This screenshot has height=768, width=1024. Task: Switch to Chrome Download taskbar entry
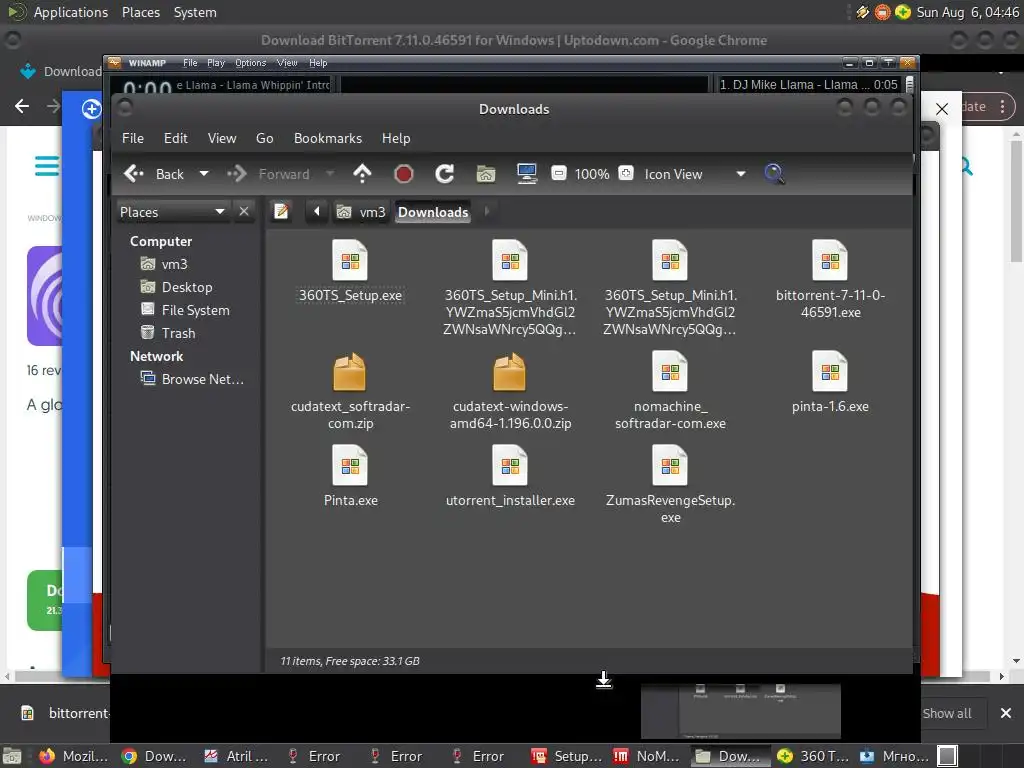pos(155,756)
